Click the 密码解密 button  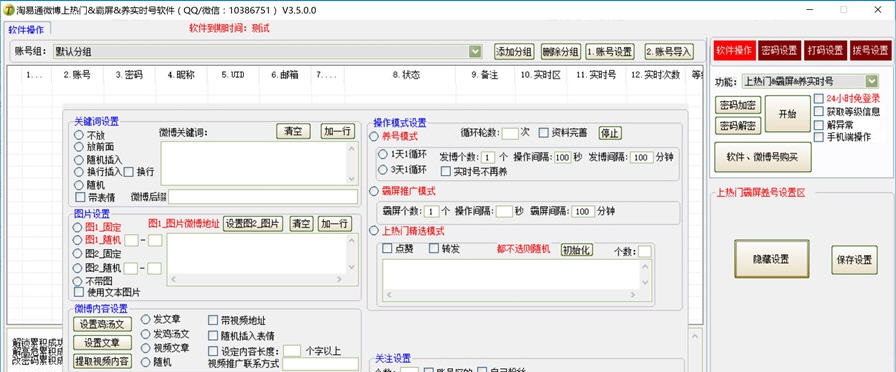(738, 125)
